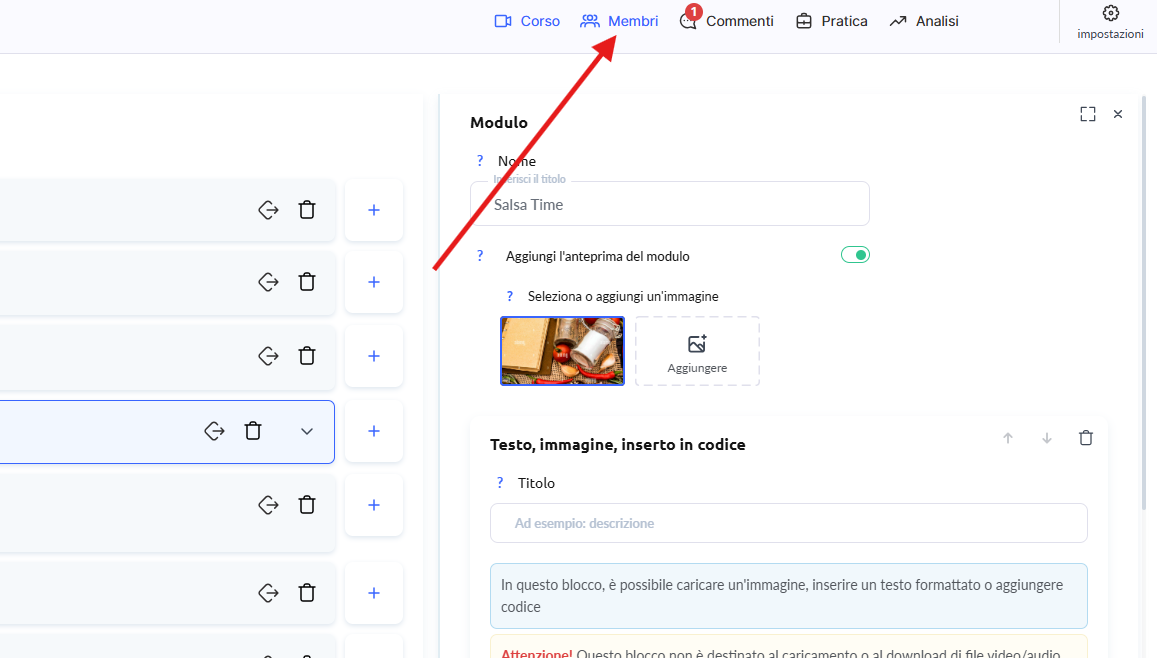Click the Nome input containing Salsa Time
1157x658 pixels.
669,204
